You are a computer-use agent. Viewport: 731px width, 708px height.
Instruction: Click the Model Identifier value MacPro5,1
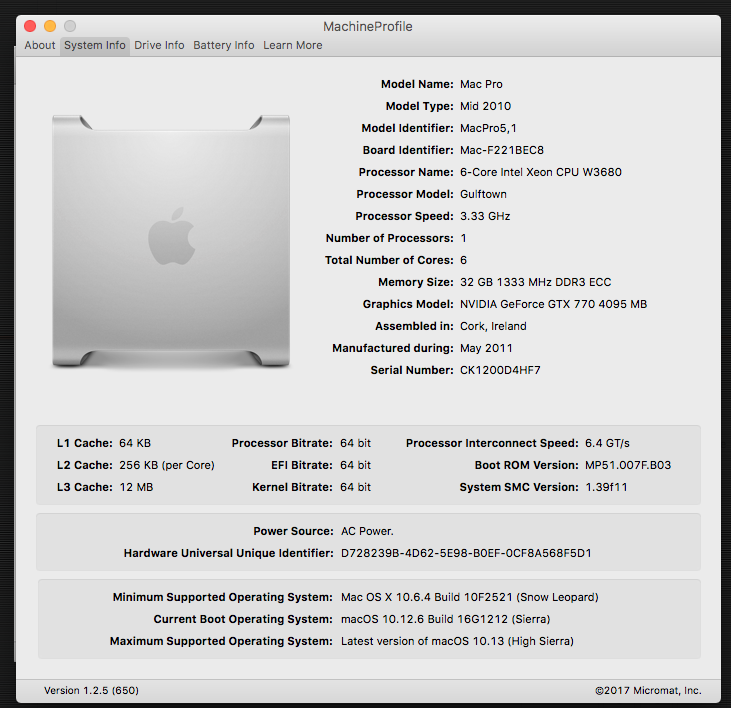pyautogui.click(x=488, y=128)
